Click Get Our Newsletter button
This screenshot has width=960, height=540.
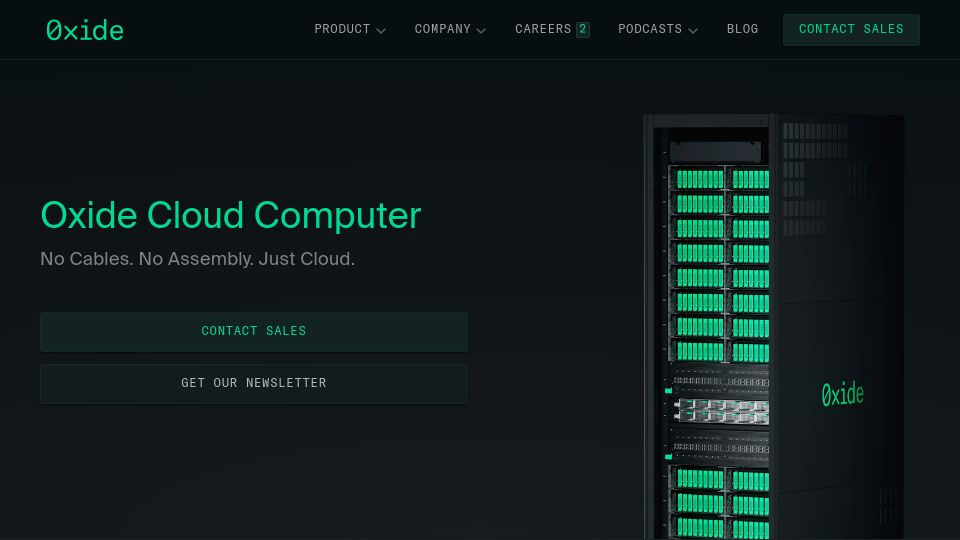(254, 384)
